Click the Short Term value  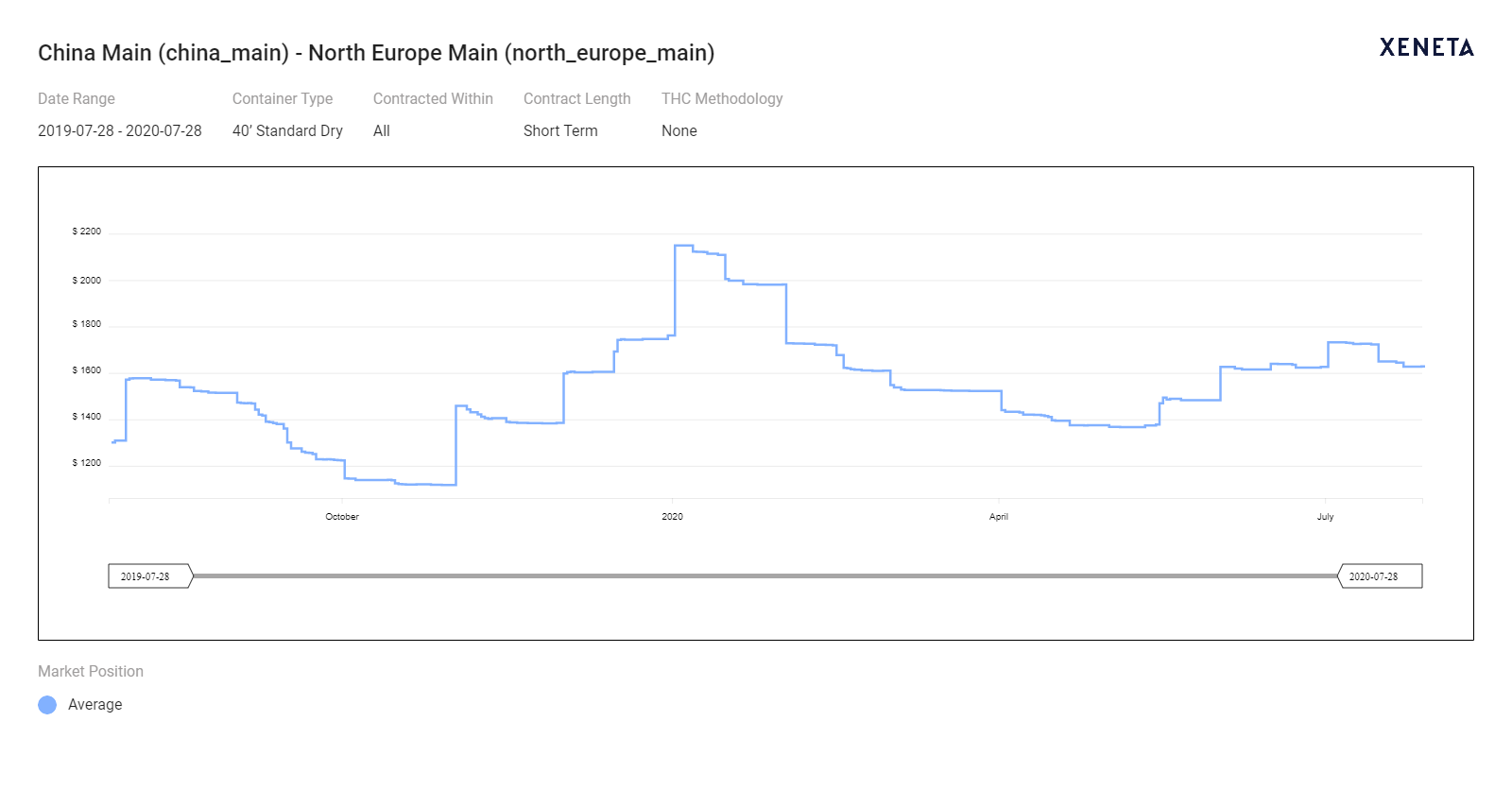(x=560, y=130)
